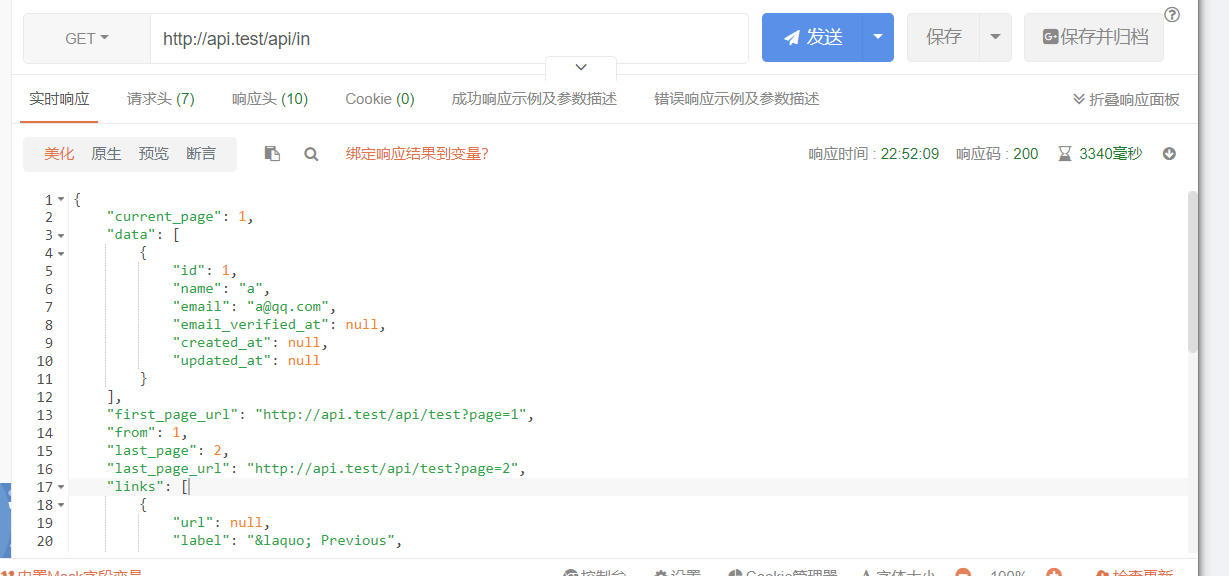
Task: Click the 保存并归档 button
Action: point(1094,38)
